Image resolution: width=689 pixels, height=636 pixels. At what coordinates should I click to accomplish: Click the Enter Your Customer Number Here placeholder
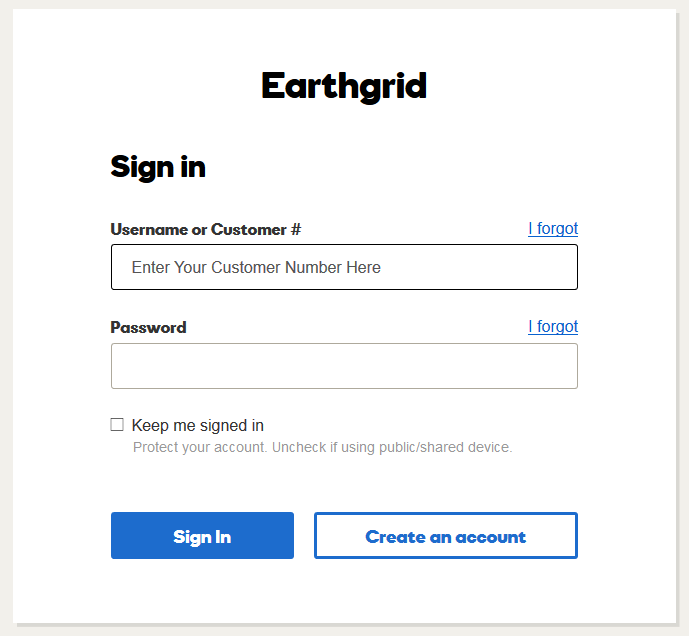256,267
